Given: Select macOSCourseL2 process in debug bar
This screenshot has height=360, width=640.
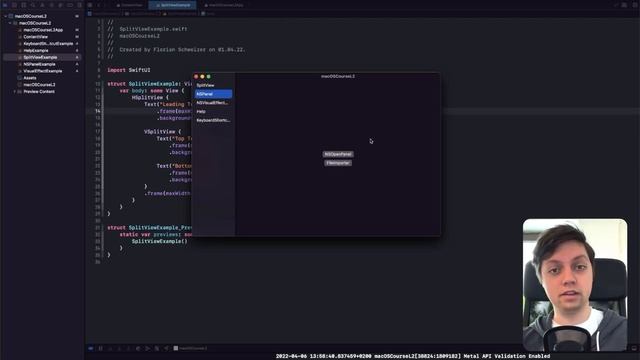Looking at the screenshot, I should coord(190,348).
